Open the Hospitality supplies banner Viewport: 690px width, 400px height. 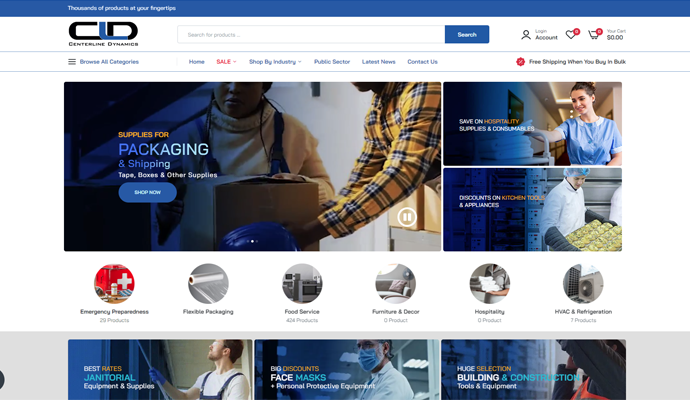point(532,123)
